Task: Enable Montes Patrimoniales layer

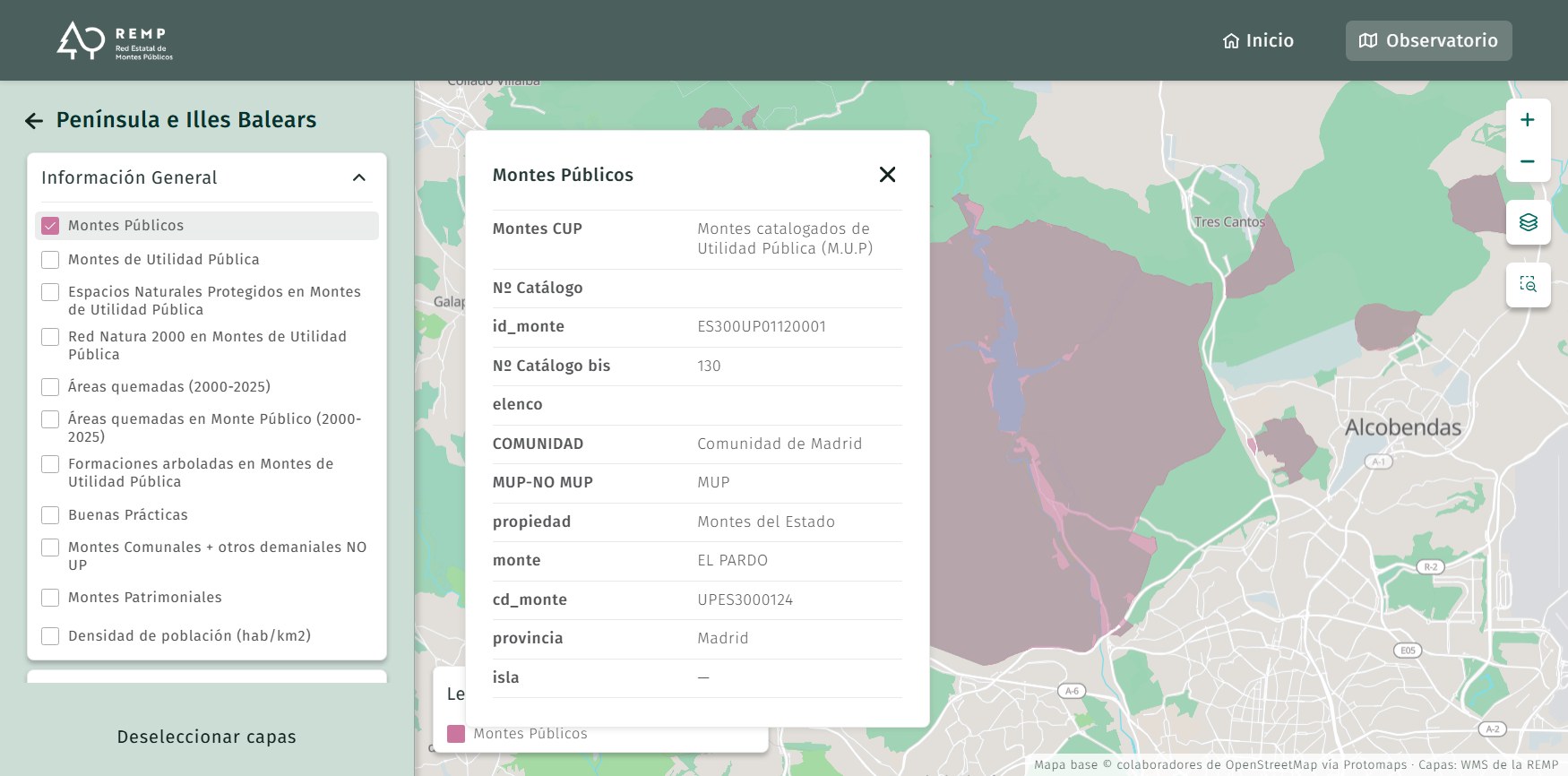Action: [x=50, y=598]
